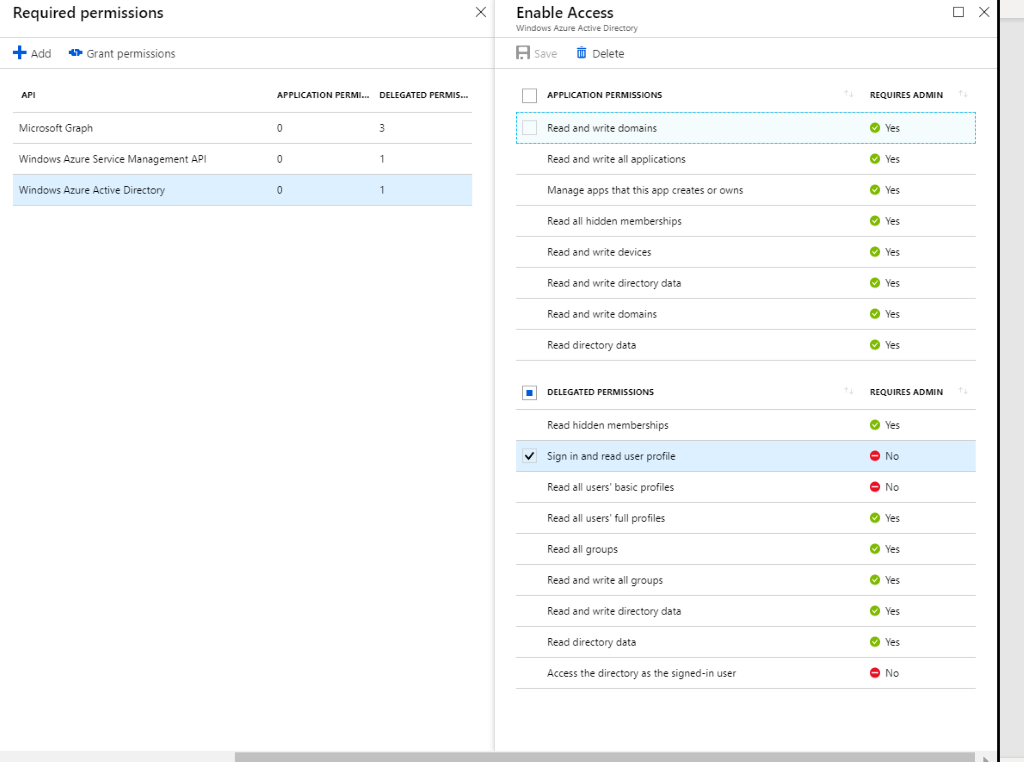Click the Add plus icon
Screen dimensions: 1024x762
[x=20, y=53]
